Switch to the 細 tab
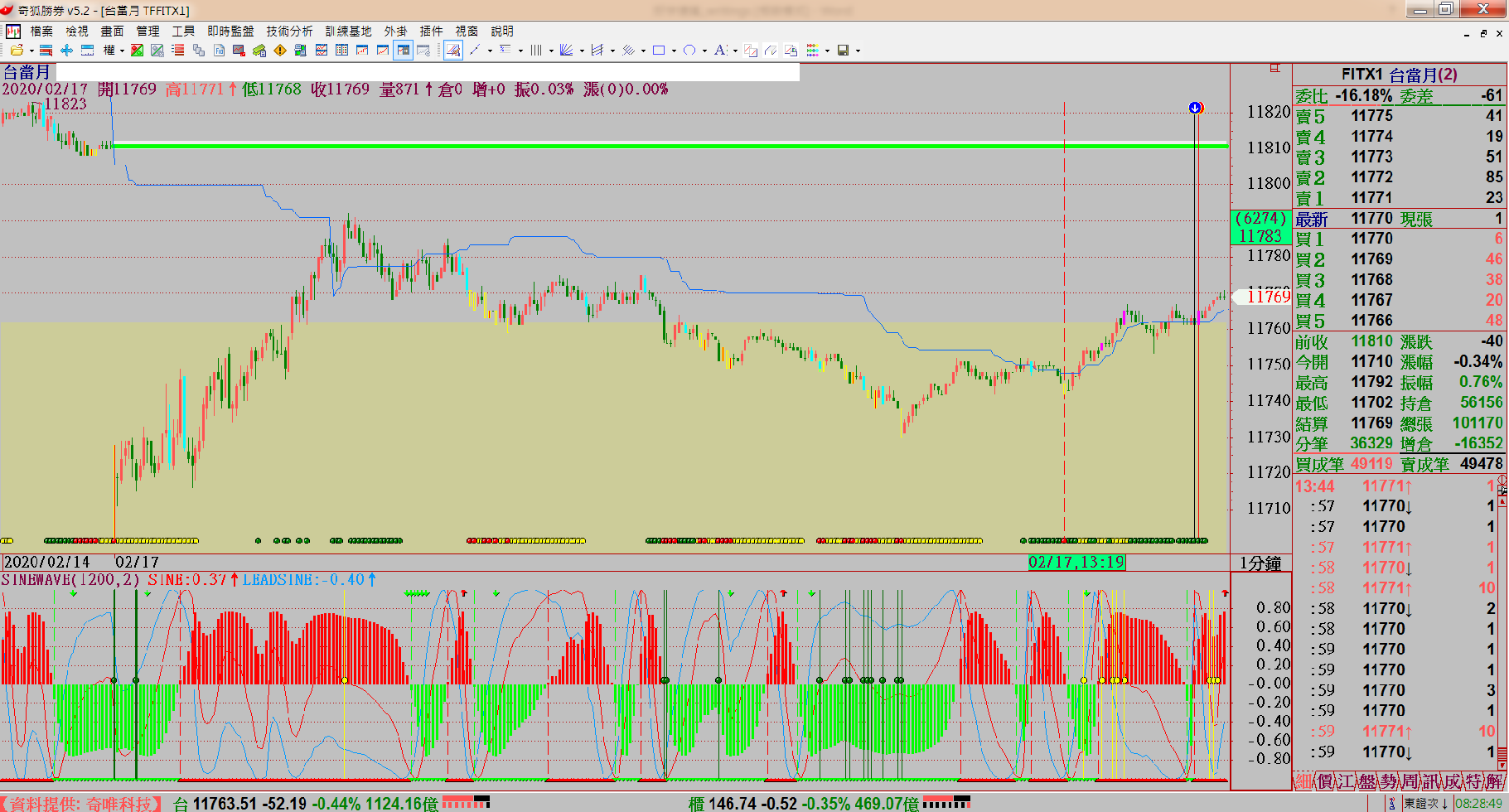 (x=1303, y=781)
